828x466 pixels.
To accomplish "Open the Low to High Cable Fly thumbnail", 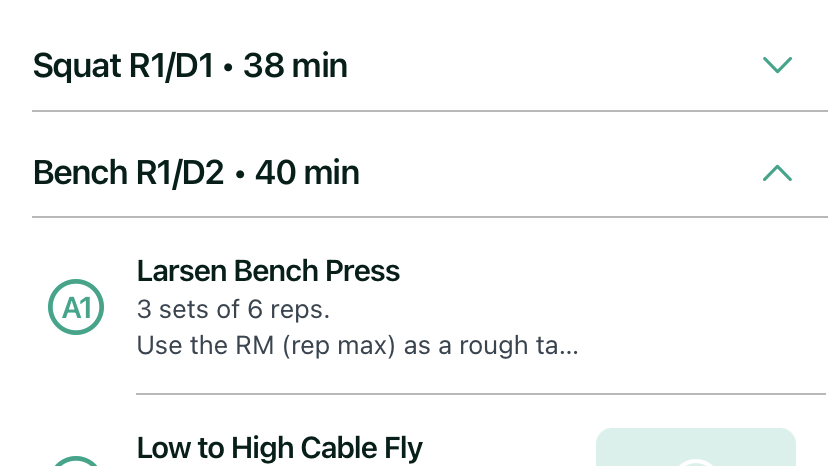I will pyautogui.click(x=696, y=447).
